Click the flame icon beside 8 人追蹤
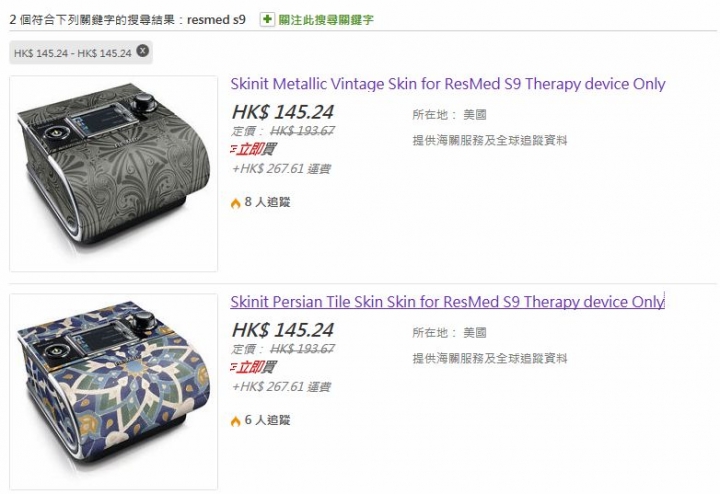This screenshot has width=720, height=494. click(236, 202)
